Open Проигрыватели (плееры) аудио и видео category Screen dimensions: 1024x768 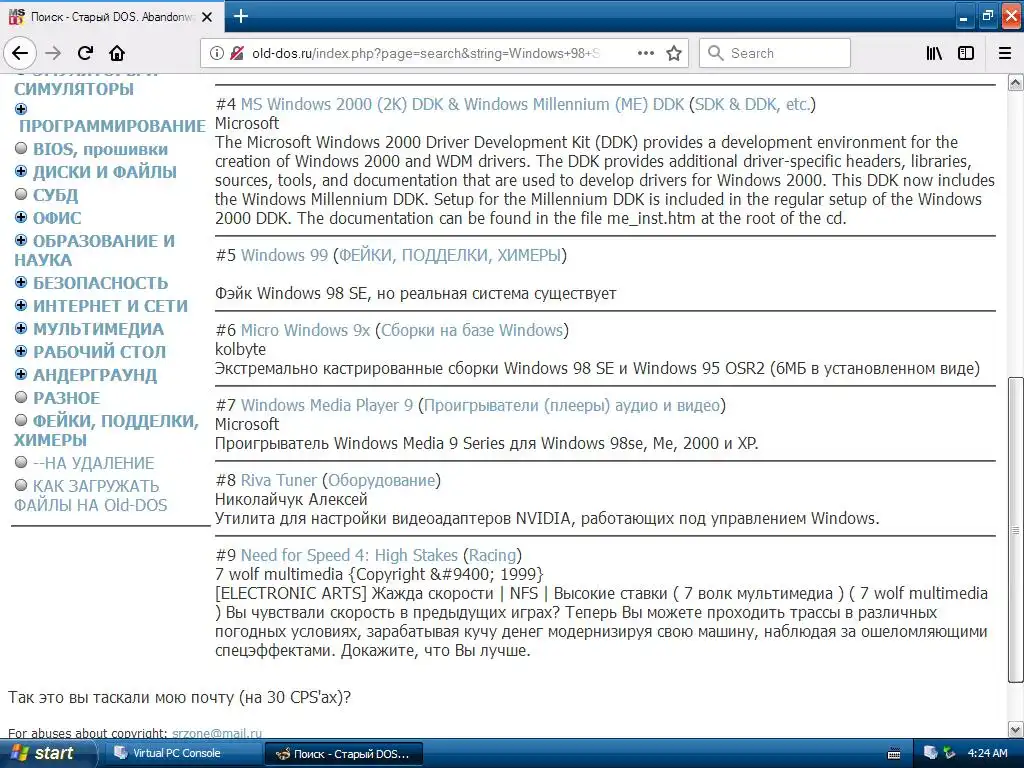[571, 406]
